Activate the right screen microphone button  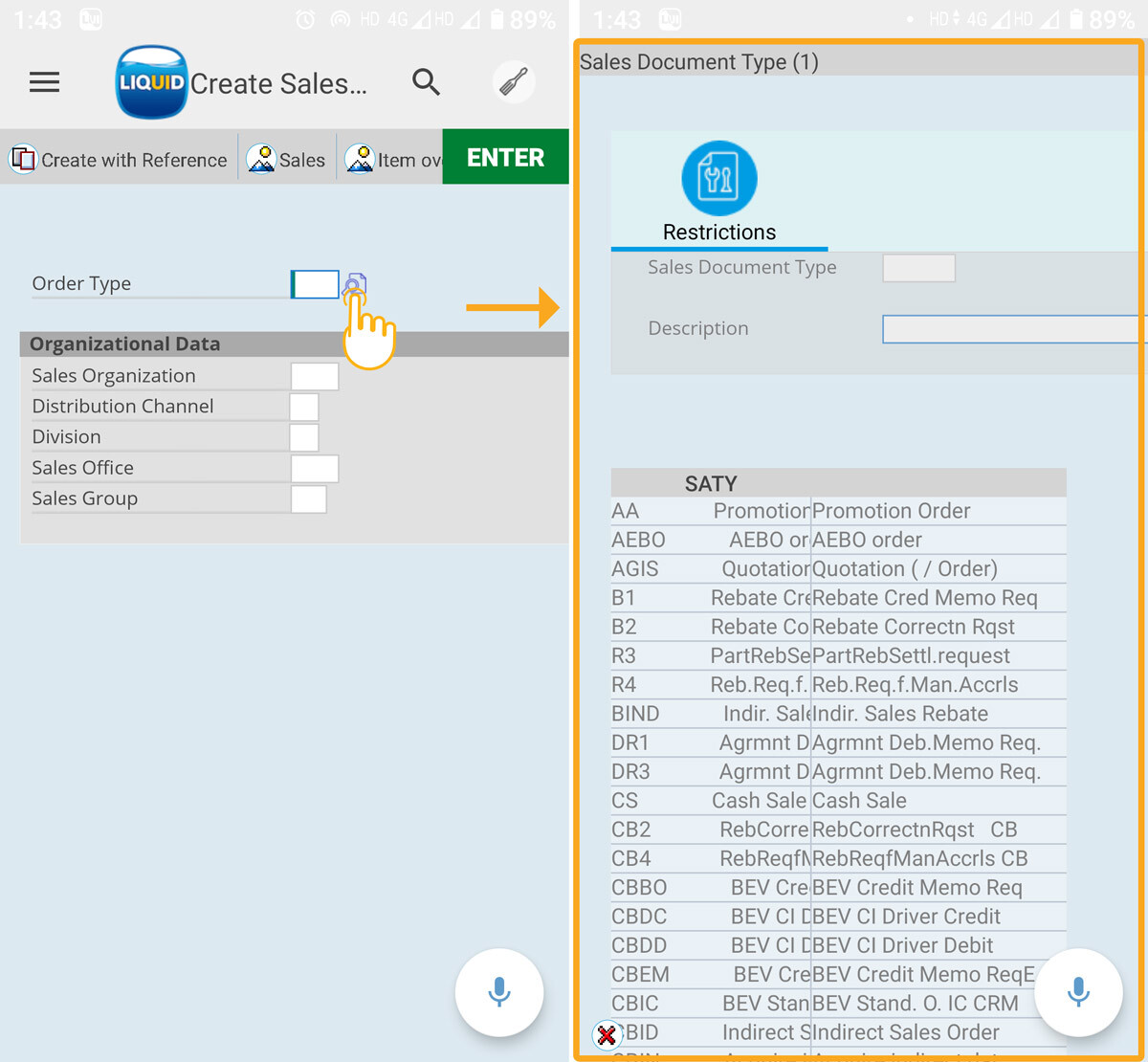pos(1078,992)
